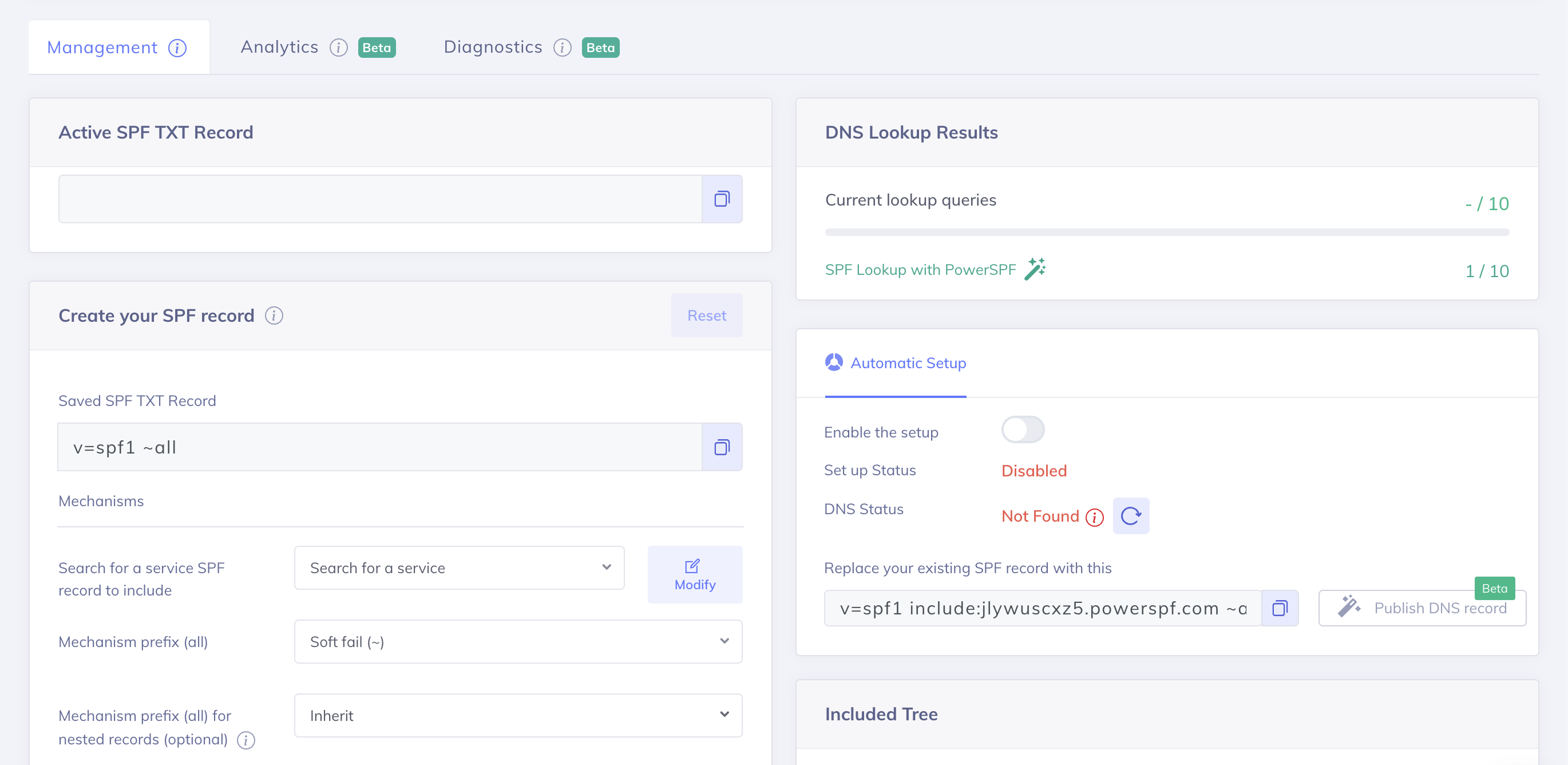1568x765 pixels.
Task: Click the Modify button
Action: pyautogui.click(x=695, y=574)
